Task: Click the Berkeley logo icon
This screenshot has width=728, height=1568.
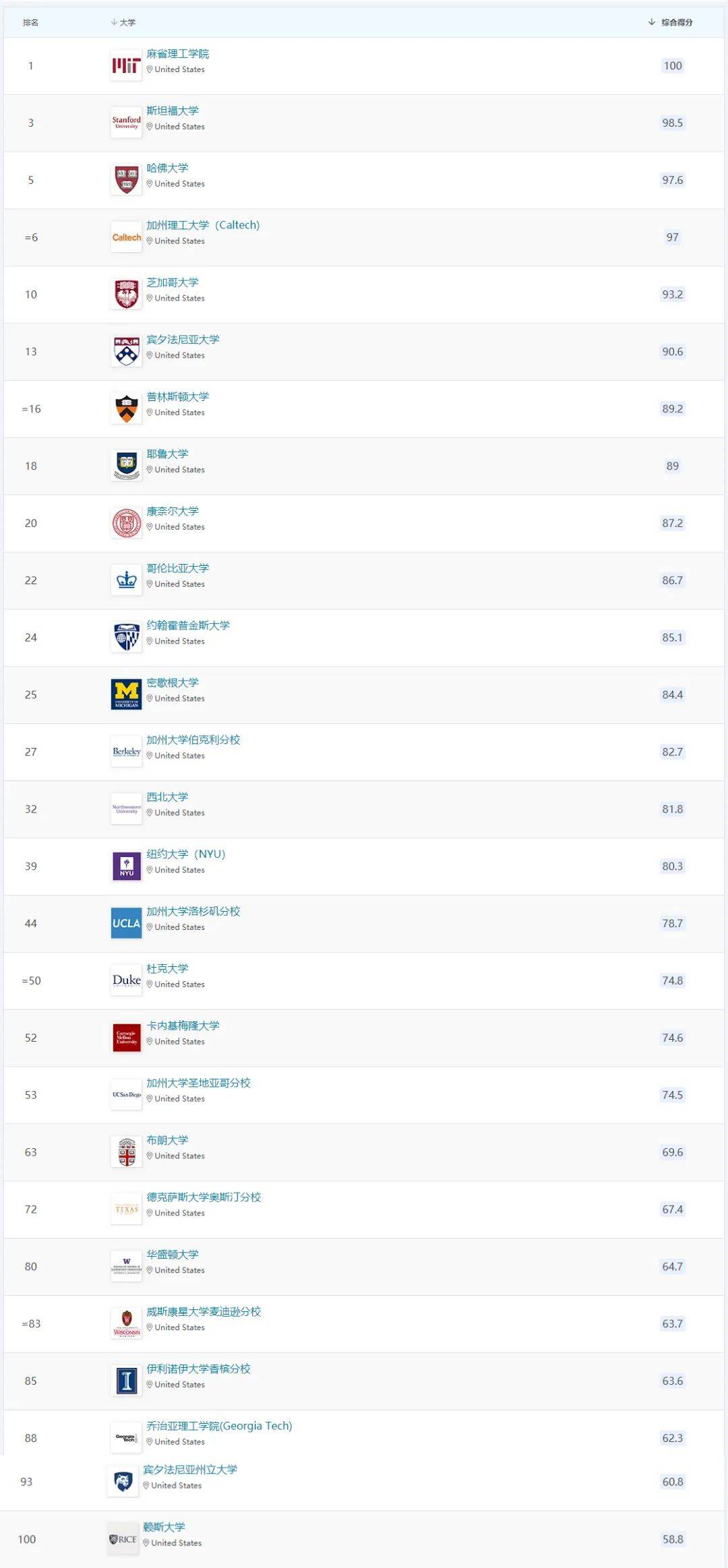Action: pos(126,752)
